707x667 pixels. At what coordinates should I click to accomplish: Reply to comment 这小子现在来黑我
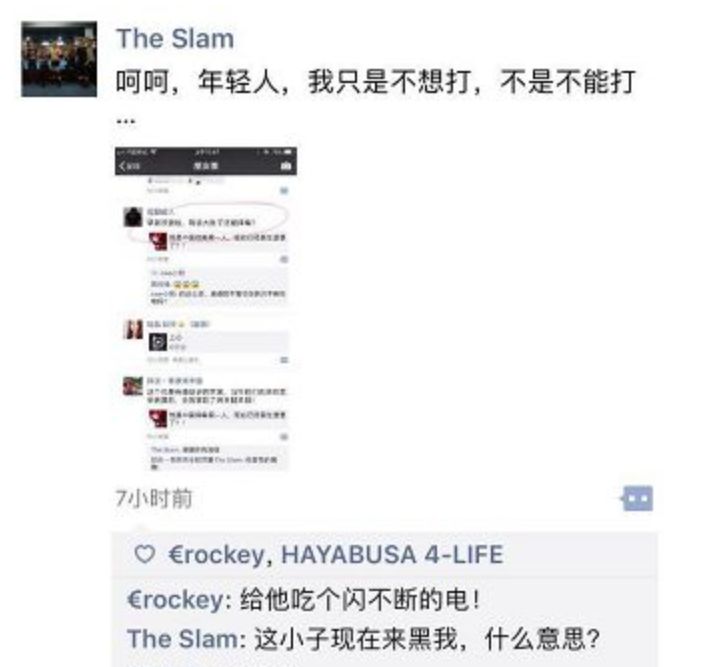coord(427,639)
